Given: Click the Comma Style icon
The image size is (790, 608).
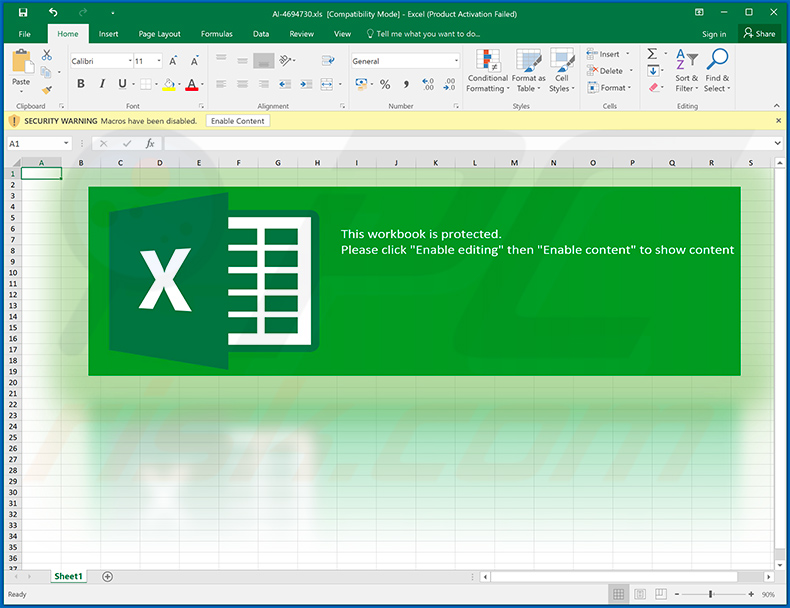Looking at the screenshot, I should pyautogui.click(x=406, y=84).
